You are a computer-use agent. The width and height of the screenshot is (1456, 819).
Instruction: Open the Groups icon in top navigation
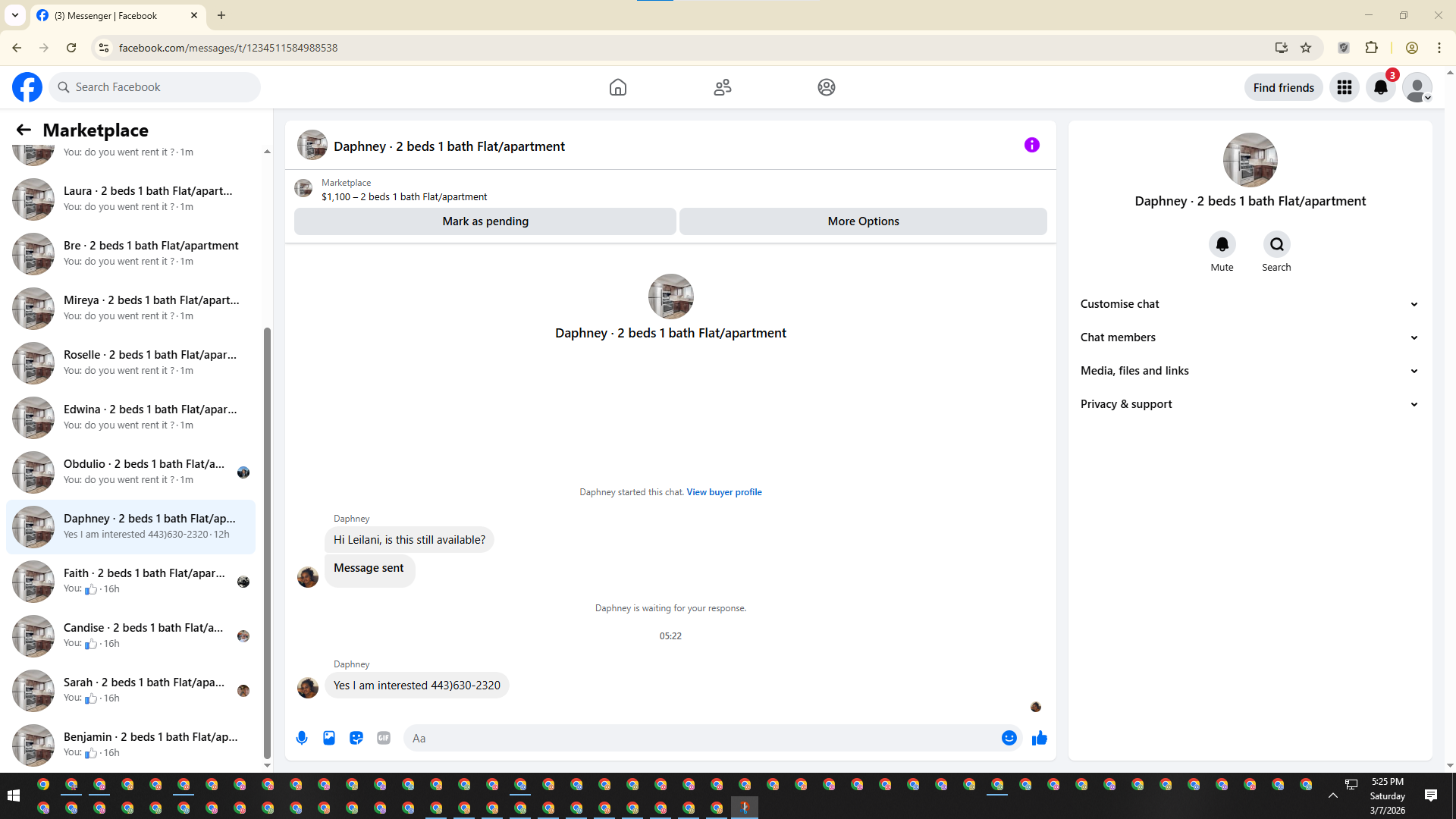[x=827, y=87]
